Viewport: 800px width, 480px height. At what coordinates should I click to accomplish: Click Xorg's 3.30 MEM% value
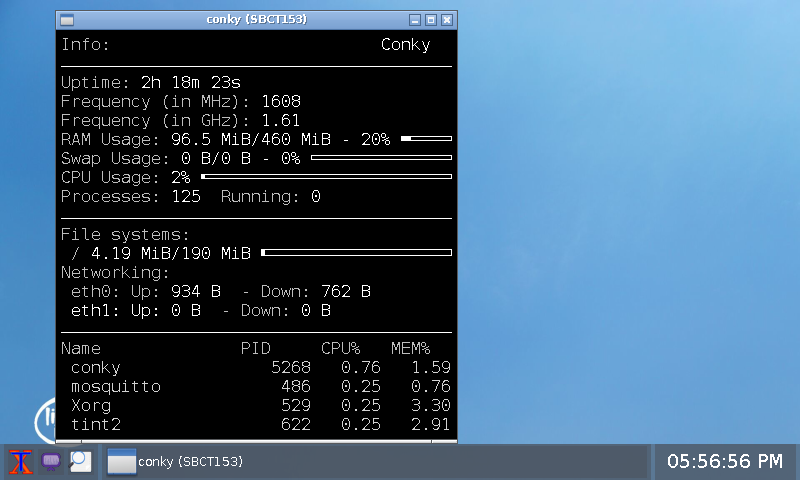tap(431, 406)
